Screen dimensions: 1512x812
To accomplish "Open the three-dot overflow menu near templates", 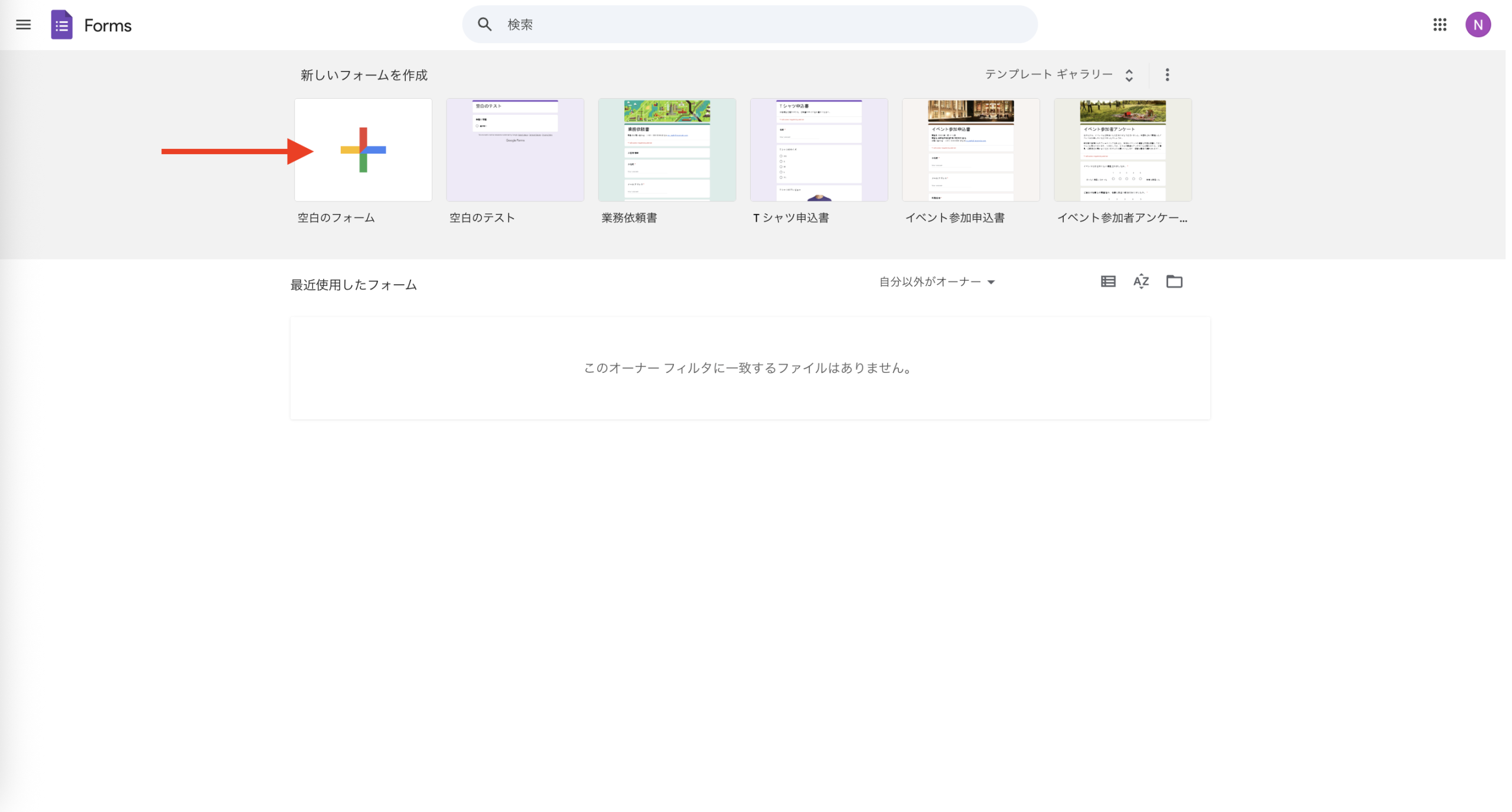I will point(1166,74).
